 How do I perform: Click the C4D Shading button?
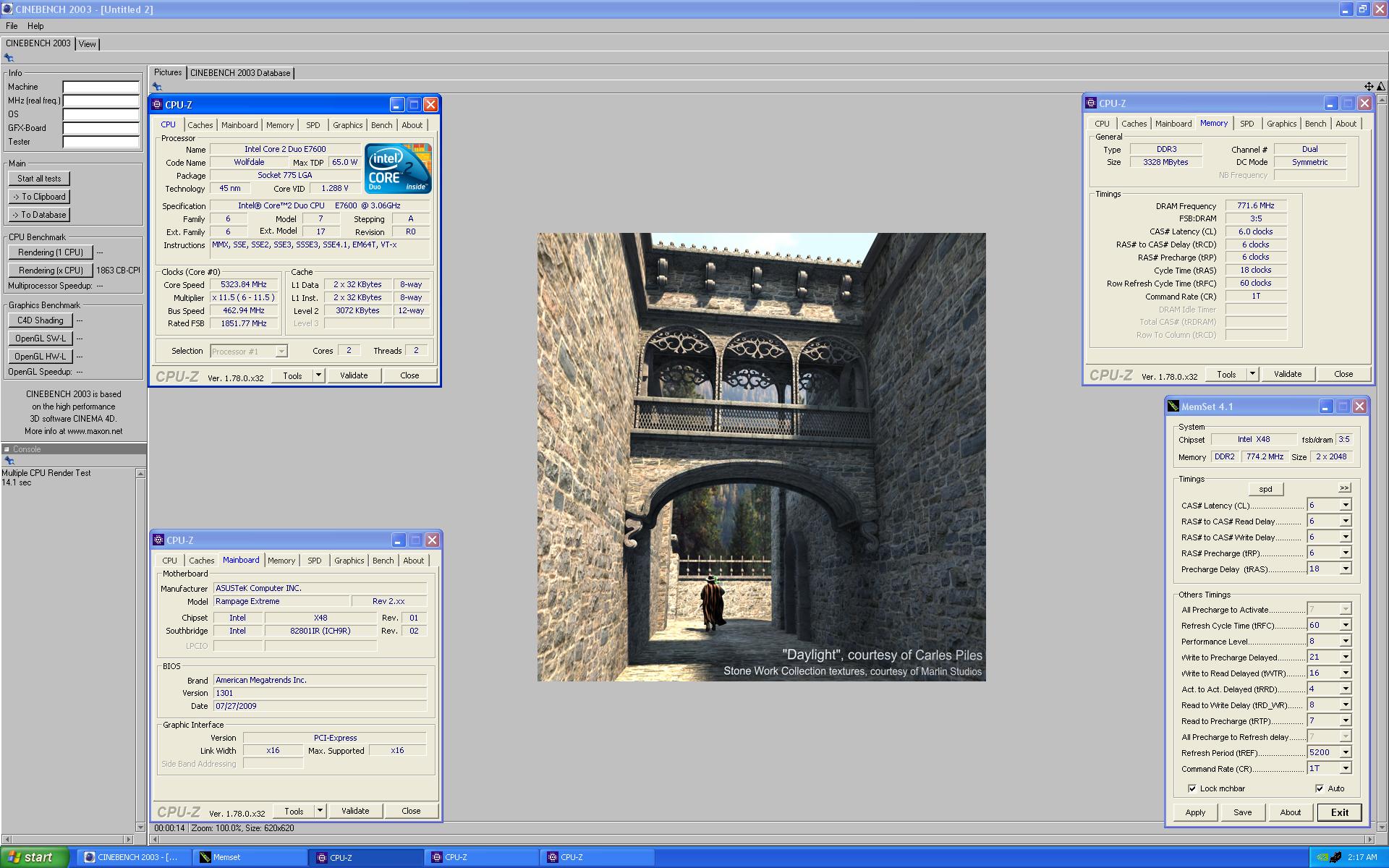point(41,320)
